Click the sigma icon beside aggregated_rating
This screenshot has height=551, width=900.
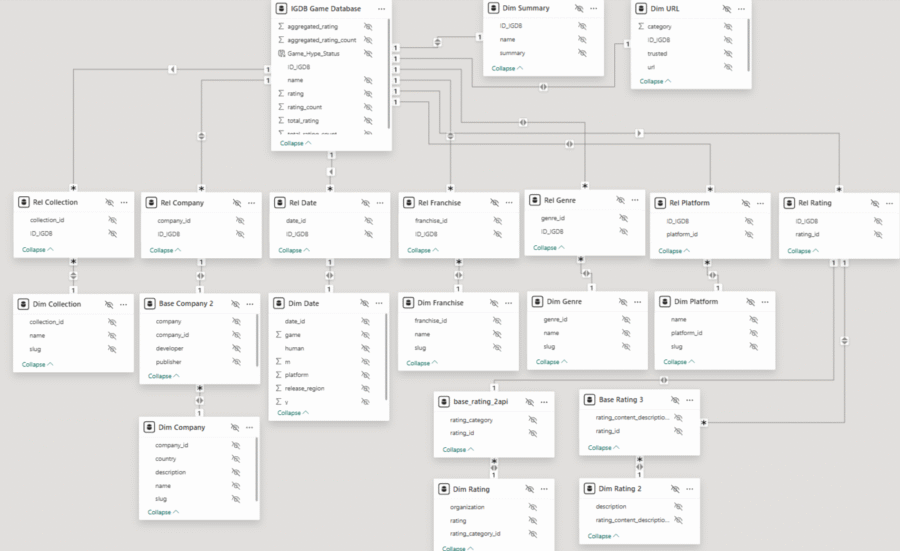point(280,26)
